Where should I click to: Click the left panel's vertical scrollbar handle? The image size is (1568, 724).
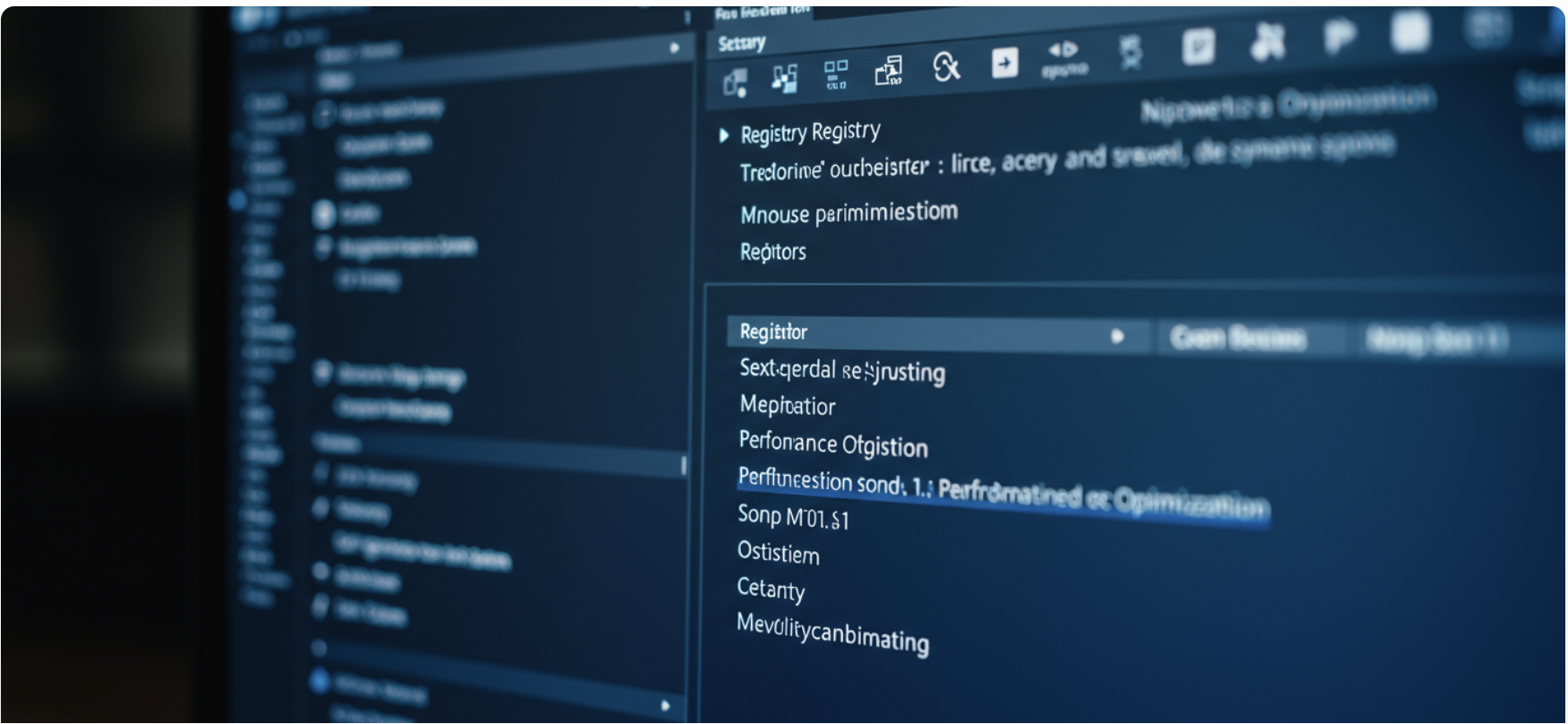pyautogui.click(x=684, y=465)
